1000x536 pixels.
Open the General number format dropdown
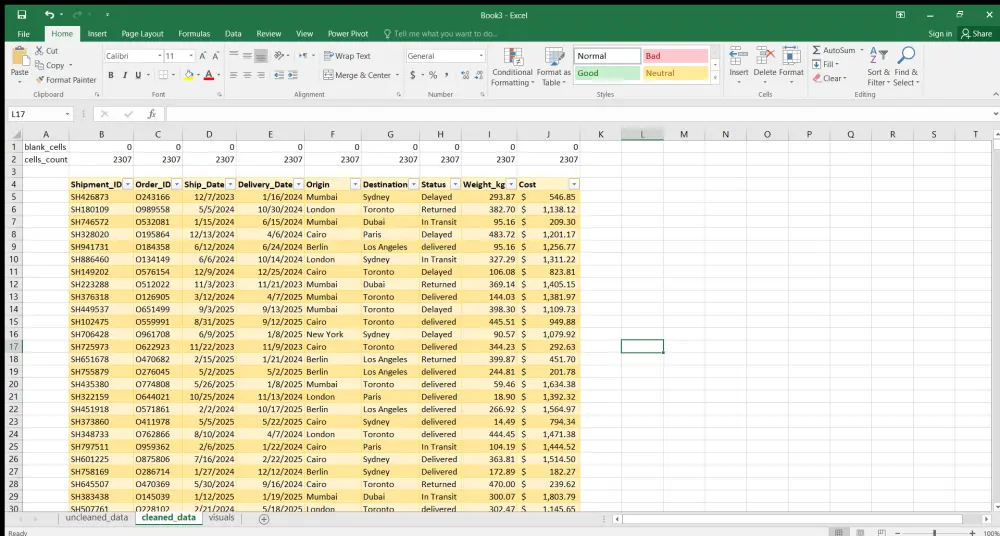(x=481, y=56)
